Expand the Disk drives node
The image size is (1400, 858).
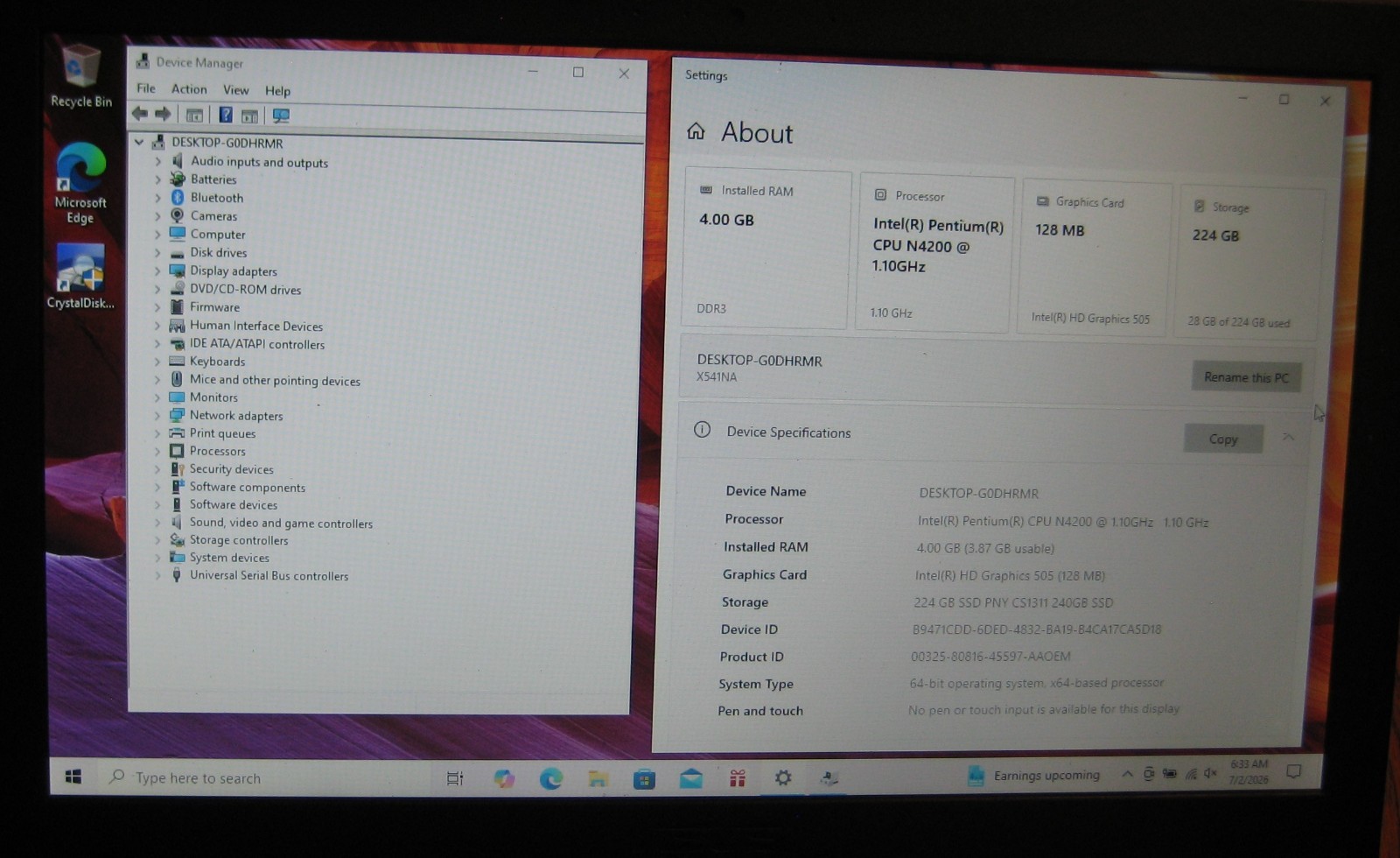coord(157,252)
